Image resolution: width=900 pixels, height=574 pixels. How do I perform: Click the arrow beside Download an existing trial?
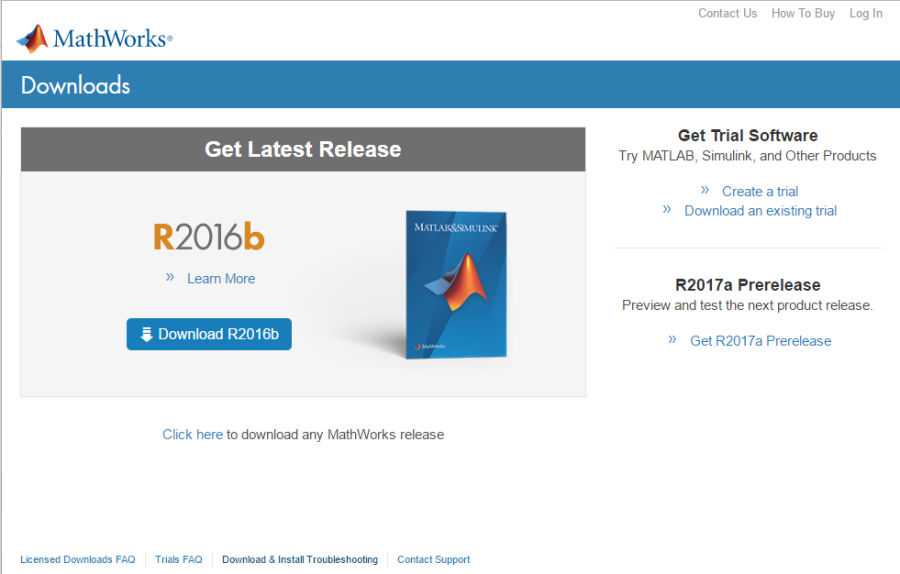(x=666, y=210)
